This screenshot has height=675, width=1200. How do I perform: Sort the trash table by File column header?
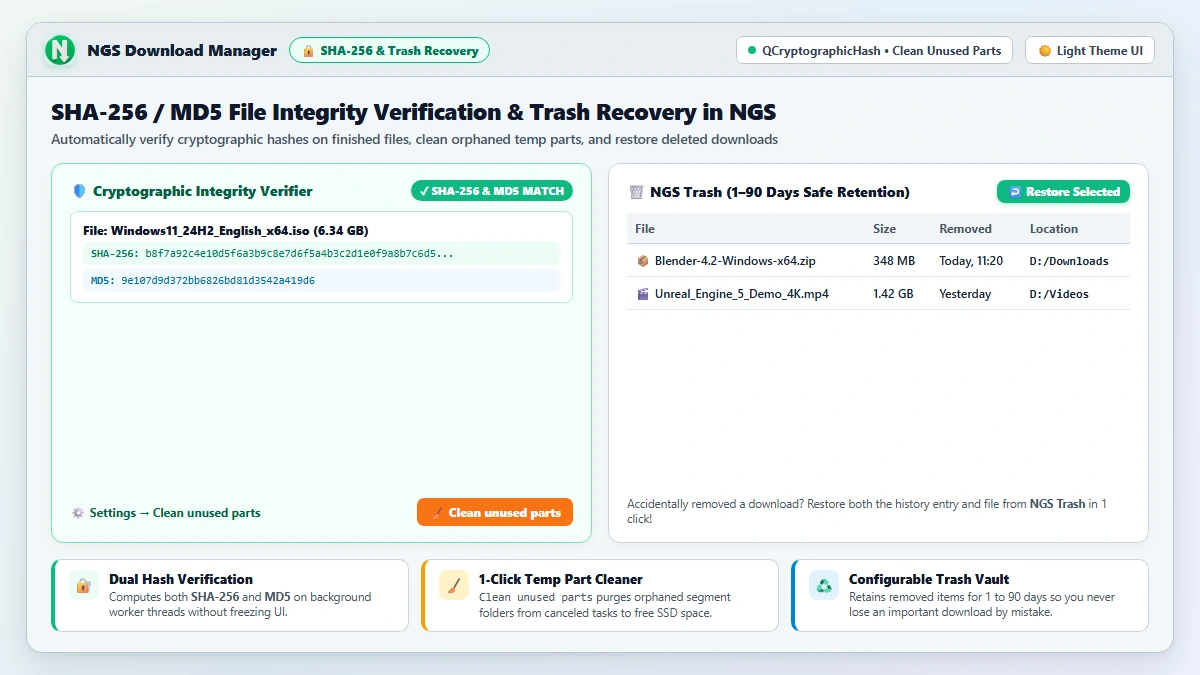coord(645,229)
